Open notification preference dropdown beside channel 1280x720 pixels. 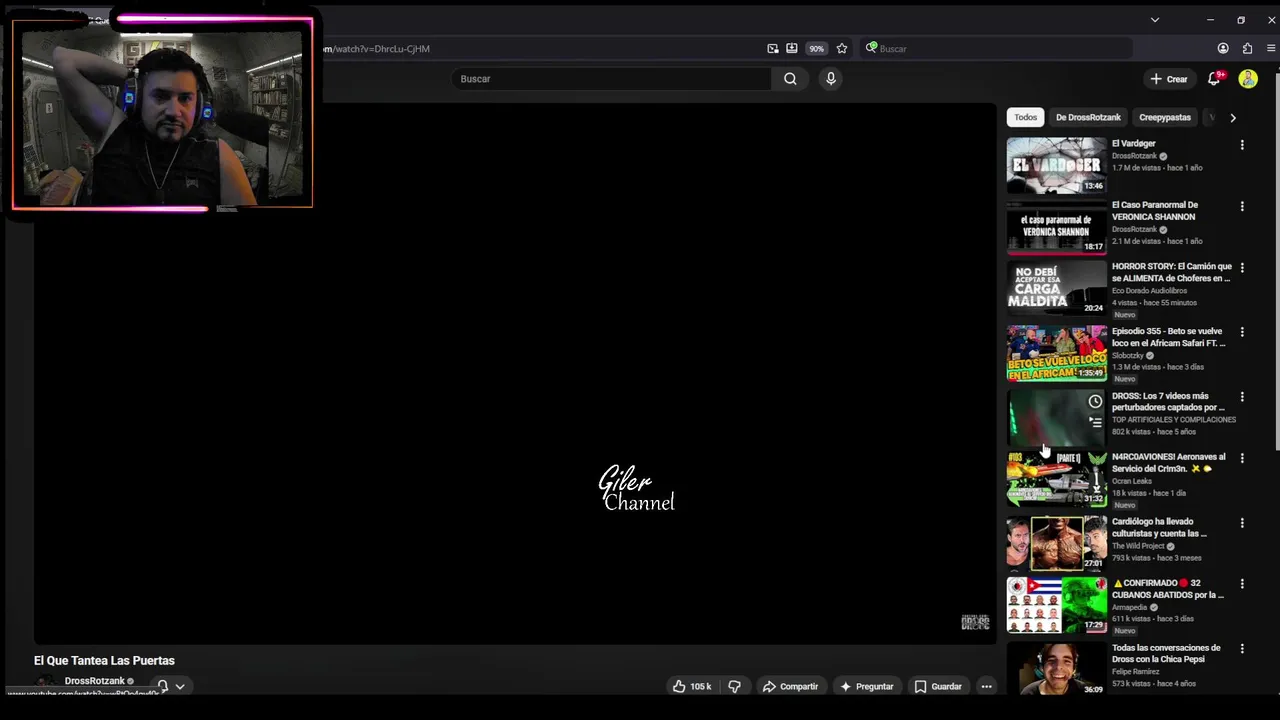click(x=170, y=686)
